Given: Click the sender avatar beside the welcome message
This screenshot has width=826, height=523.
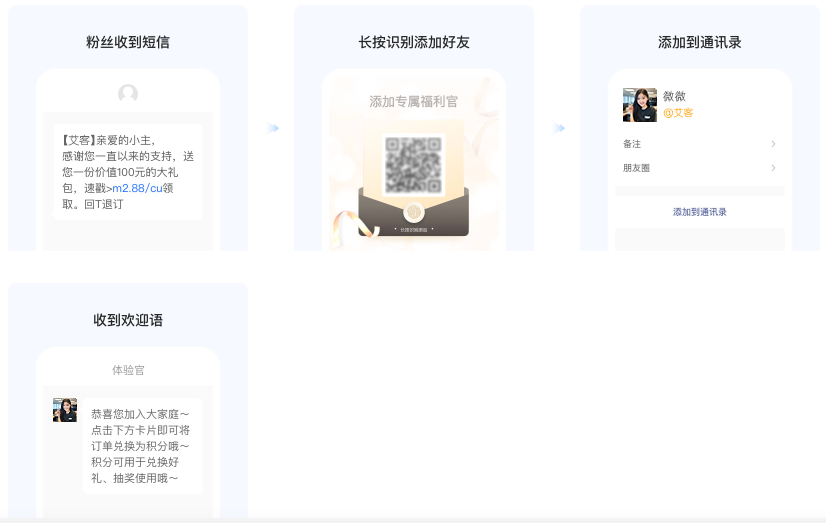Looking at the screenshot, I should (65, 410).
